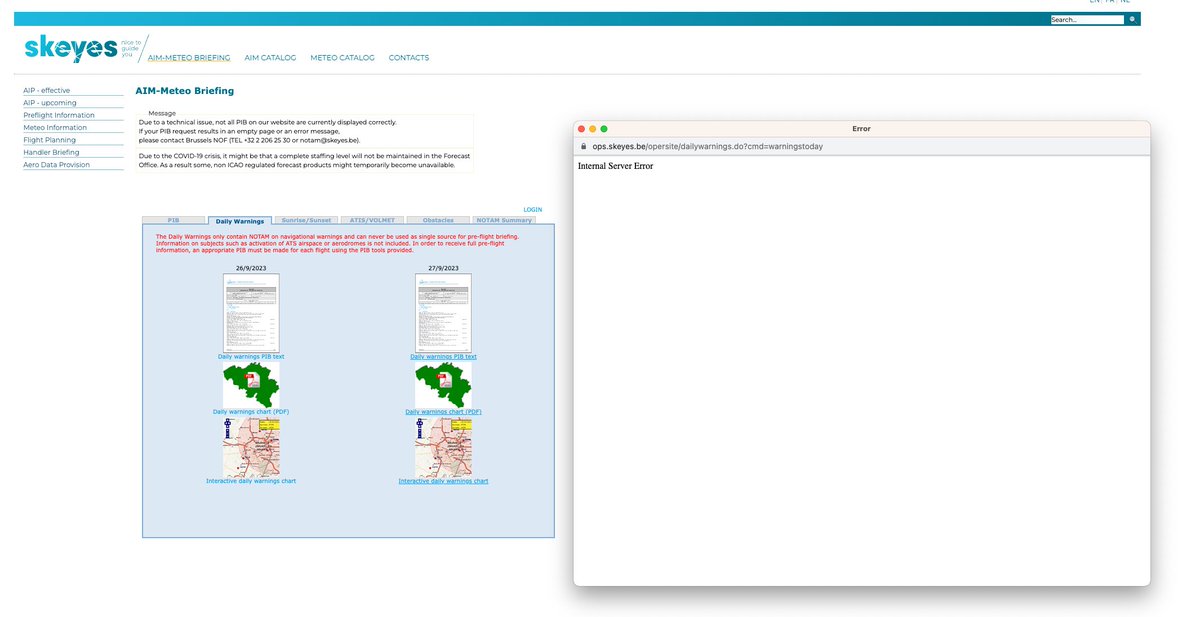This screenshot has width=1200, height=617.
Task: Click 26/9/2023 Daily warnings chart (PDF) link
Action: pos(251,412)
